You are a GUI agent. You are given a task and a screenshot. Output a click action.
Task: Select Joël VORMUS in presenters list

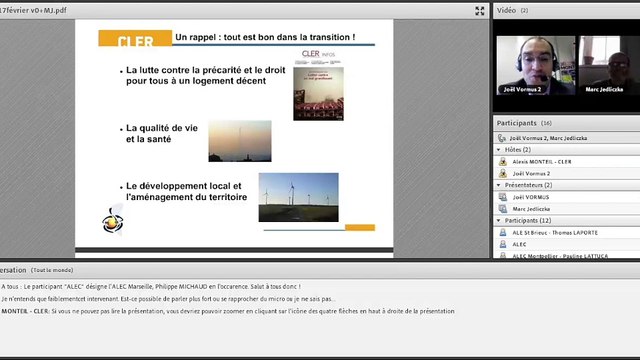click(x=531, y=198)
